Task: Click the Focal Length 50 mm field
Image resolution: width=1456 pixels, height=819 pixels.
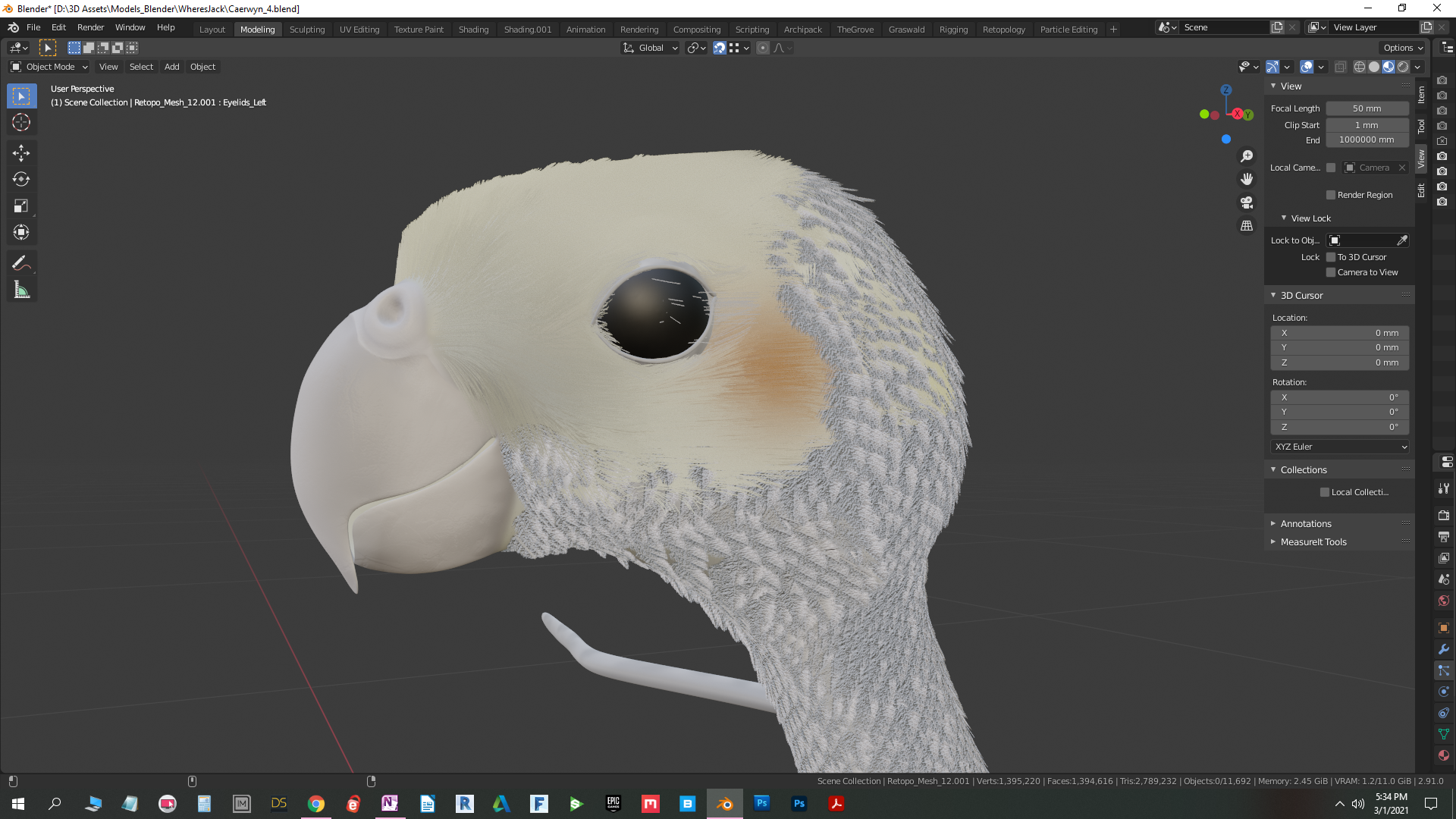Action: click(x=1367, y=108)
